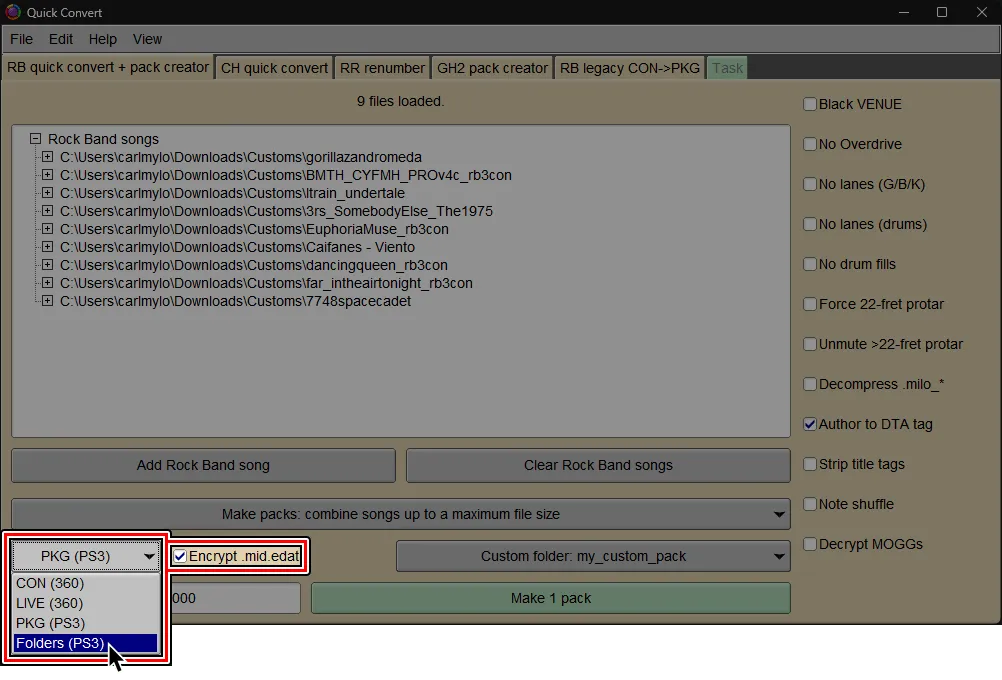Image resolution: width=1002 pixels, height=680 pixels.
Task: Uncheck Author to DTA tag
Action: coord(809,424)
